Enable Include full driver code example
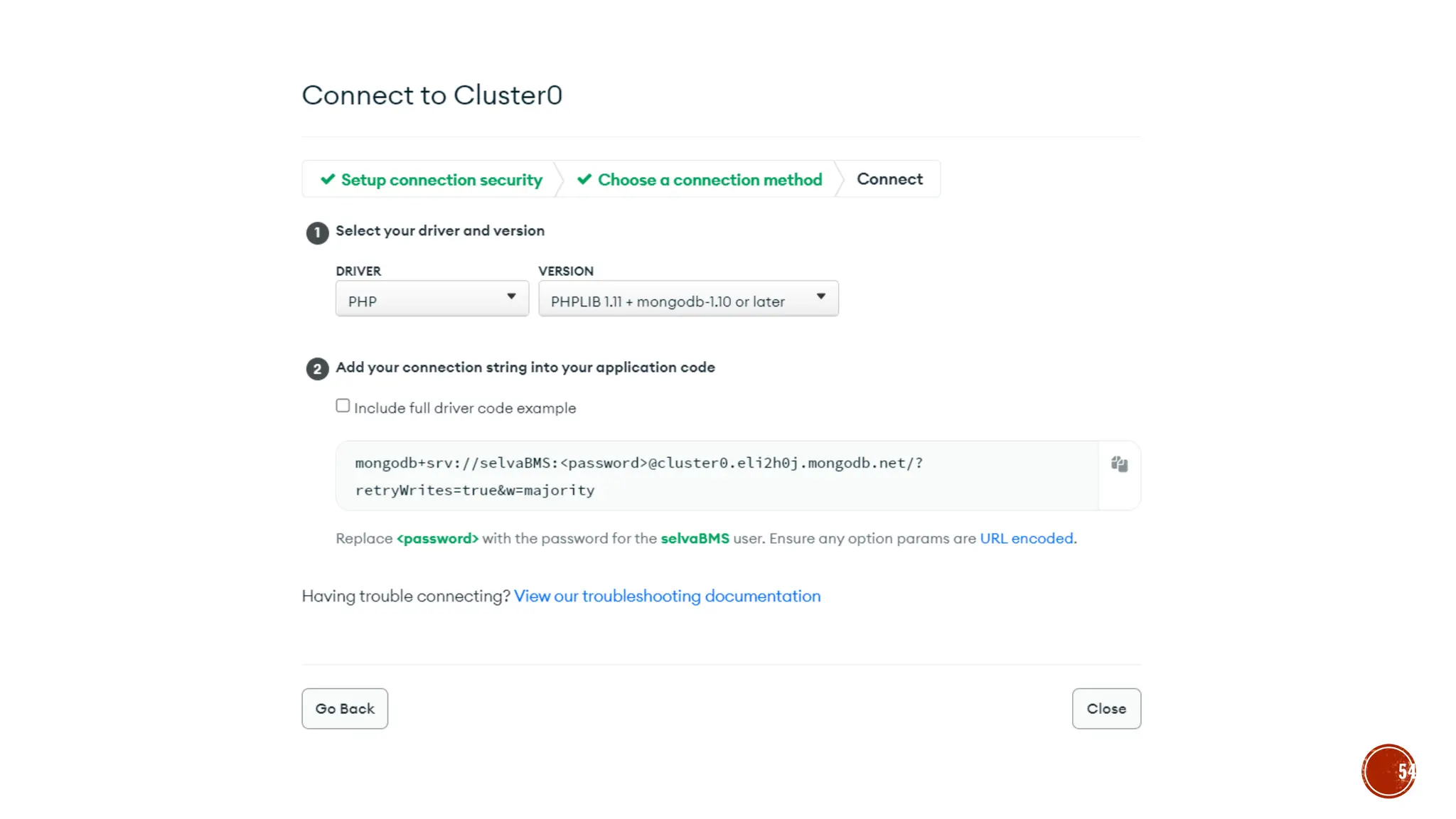Viewport: 1456px width, 819px height. [x=343, y=406]
